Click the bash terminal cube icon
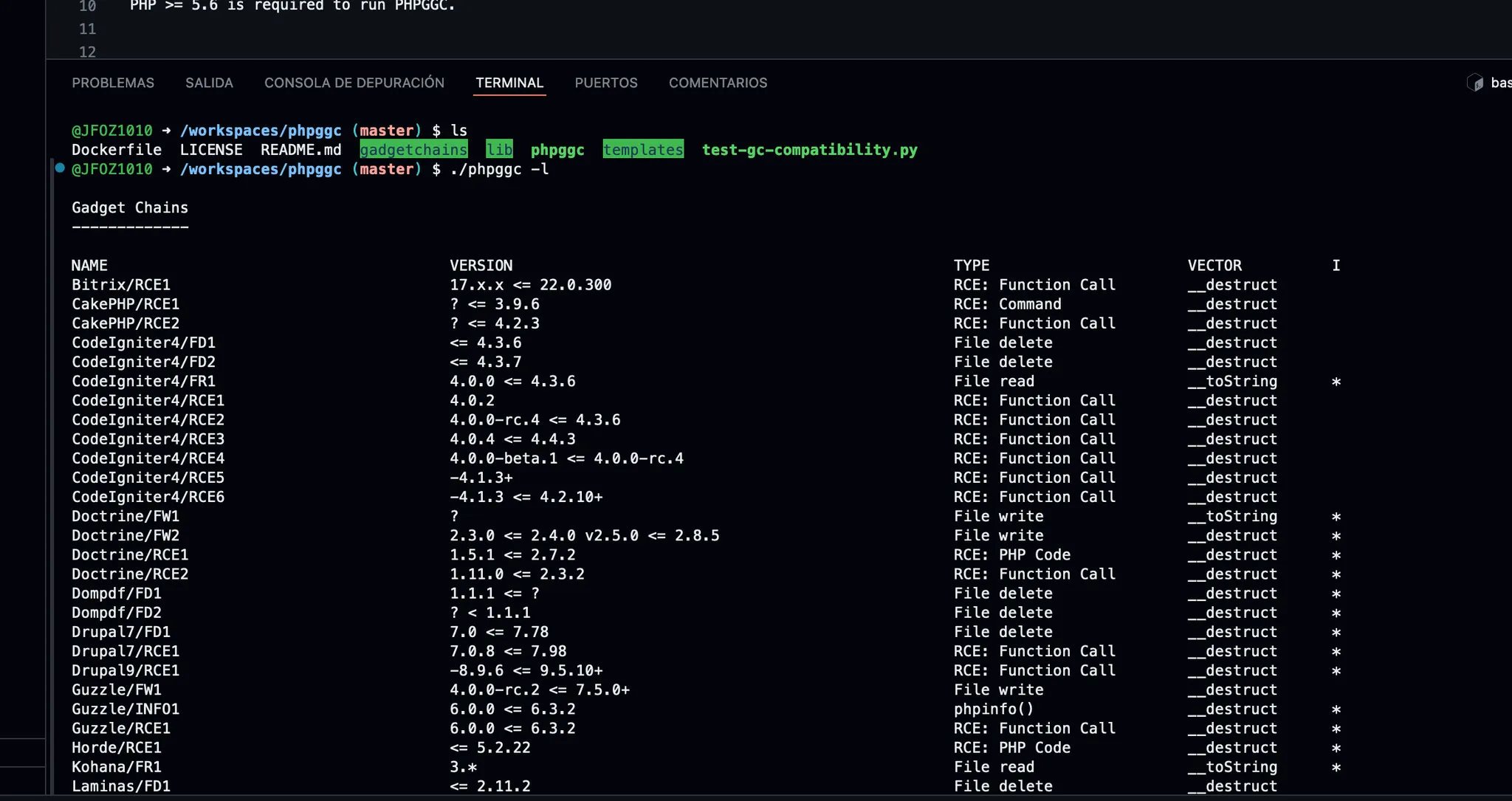Viewport: 1512px width, 801px height. coord(1474,83)
